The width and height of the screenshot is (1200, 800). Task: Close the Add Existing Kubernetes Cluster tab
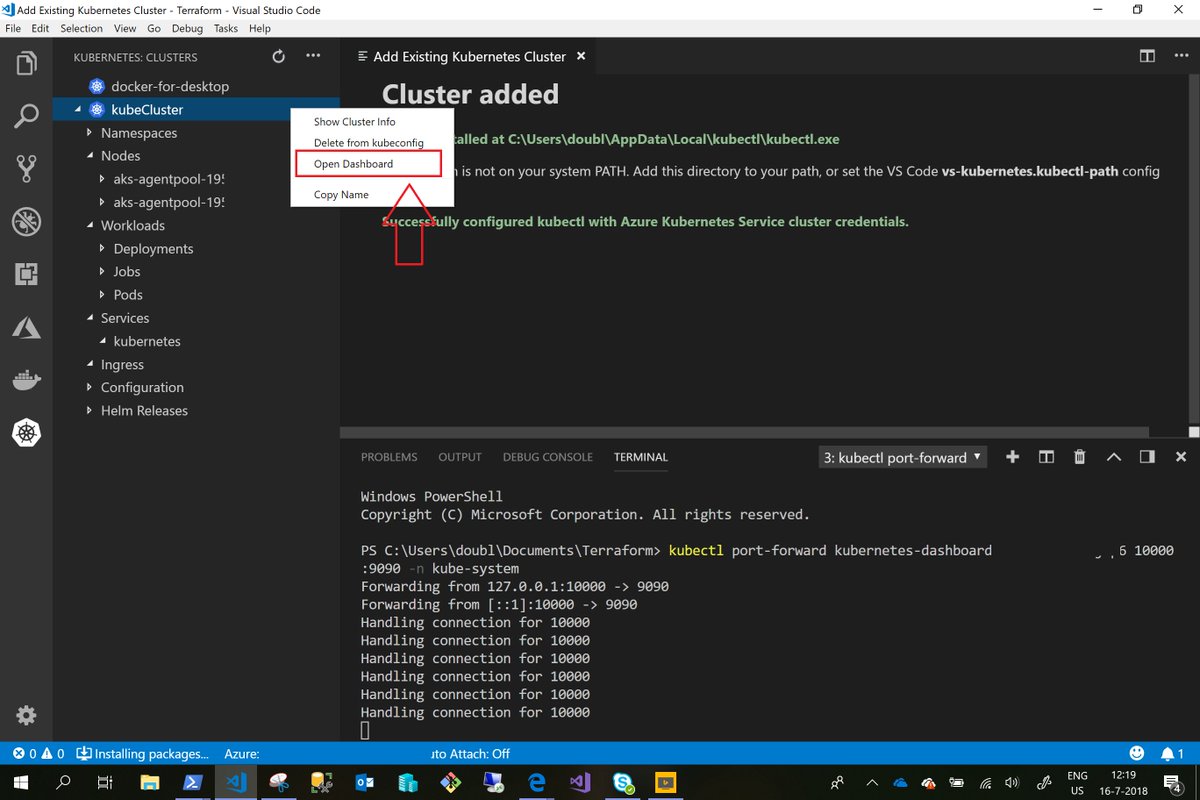click(582, 57)
